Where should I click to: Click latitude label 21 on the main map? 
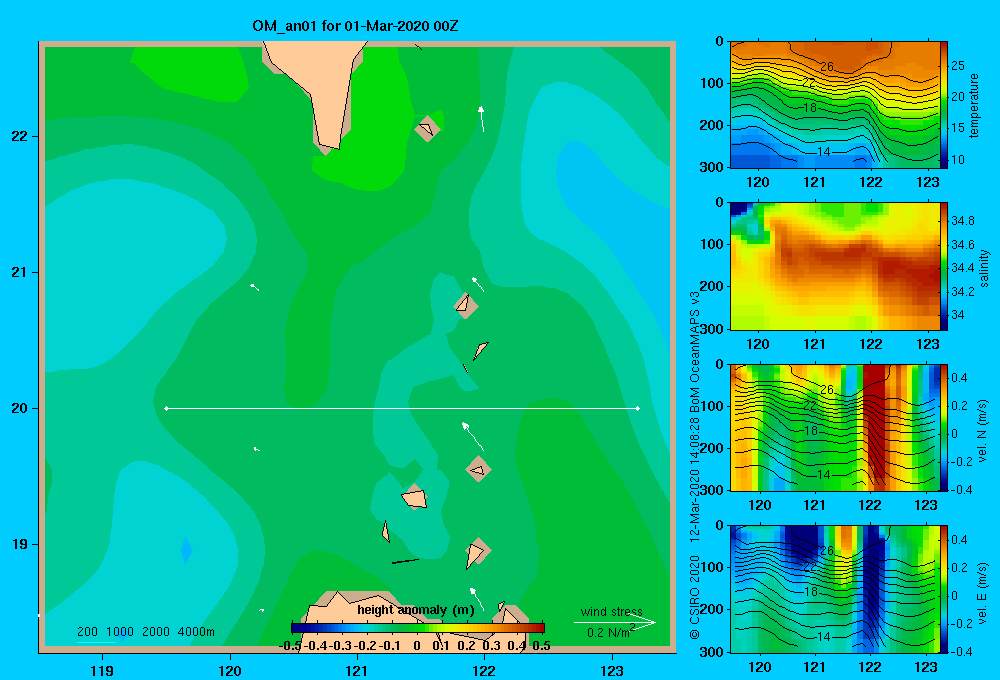(19, 272)
